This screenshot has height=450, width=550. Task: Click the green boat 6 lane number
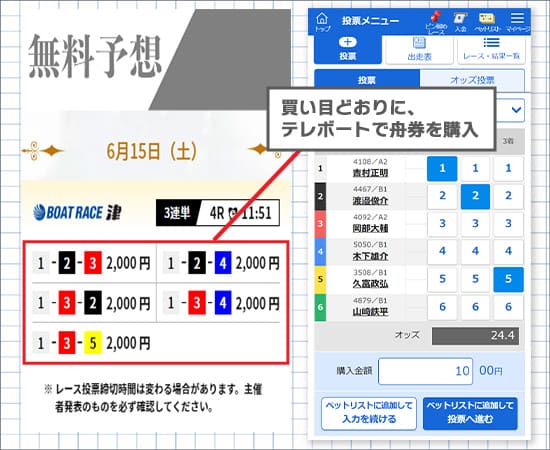point(320,307)
